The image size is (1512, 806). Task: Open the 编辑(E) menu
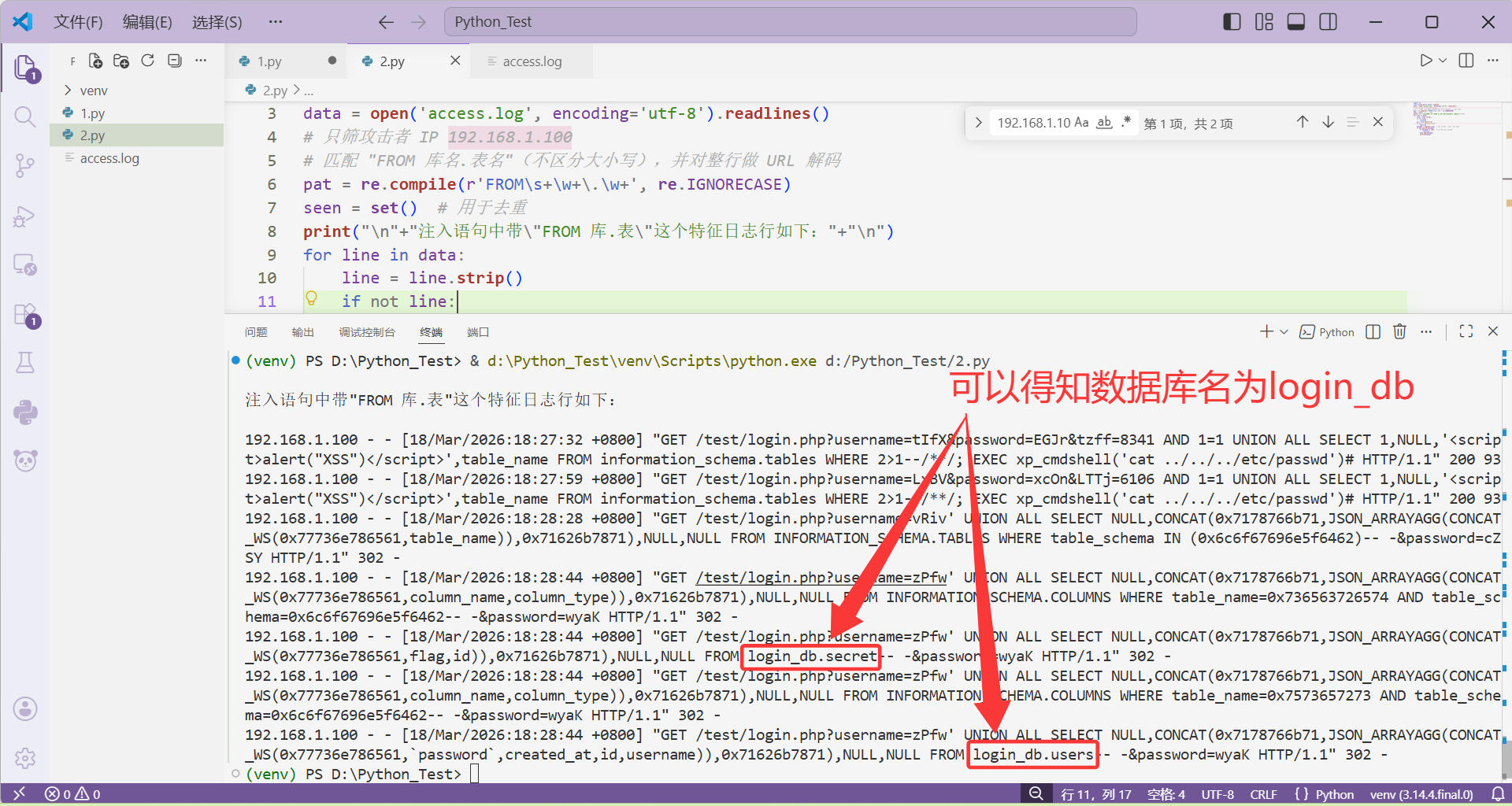tap(147, 22)
